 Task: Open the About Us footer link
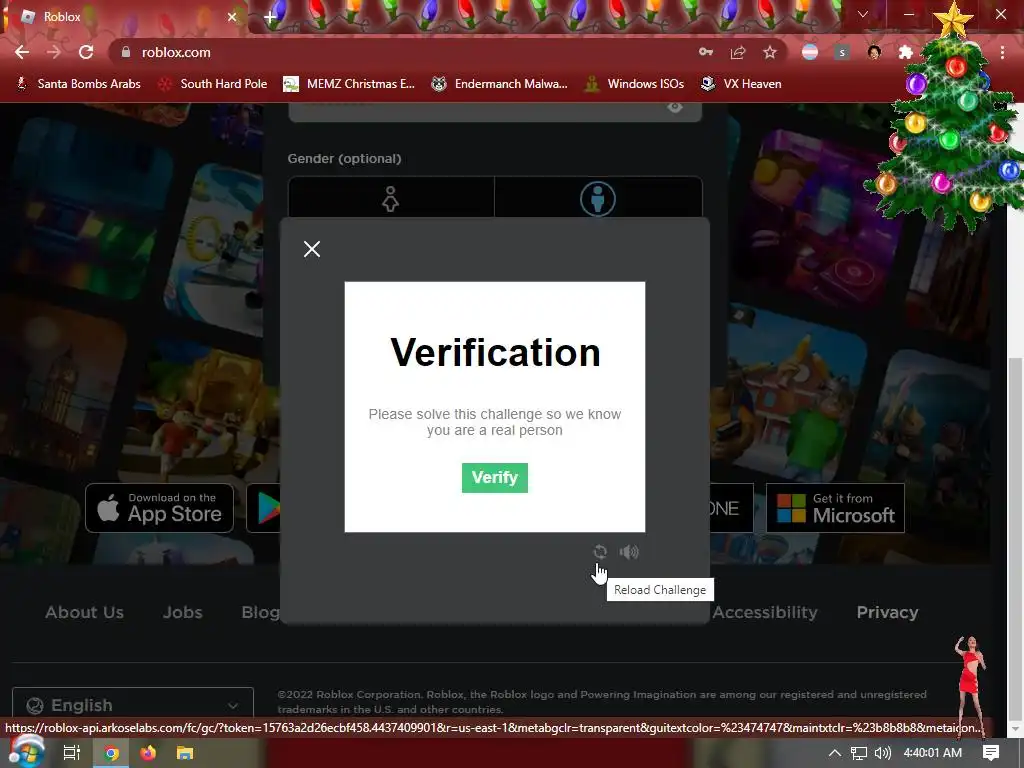point(84,612)
